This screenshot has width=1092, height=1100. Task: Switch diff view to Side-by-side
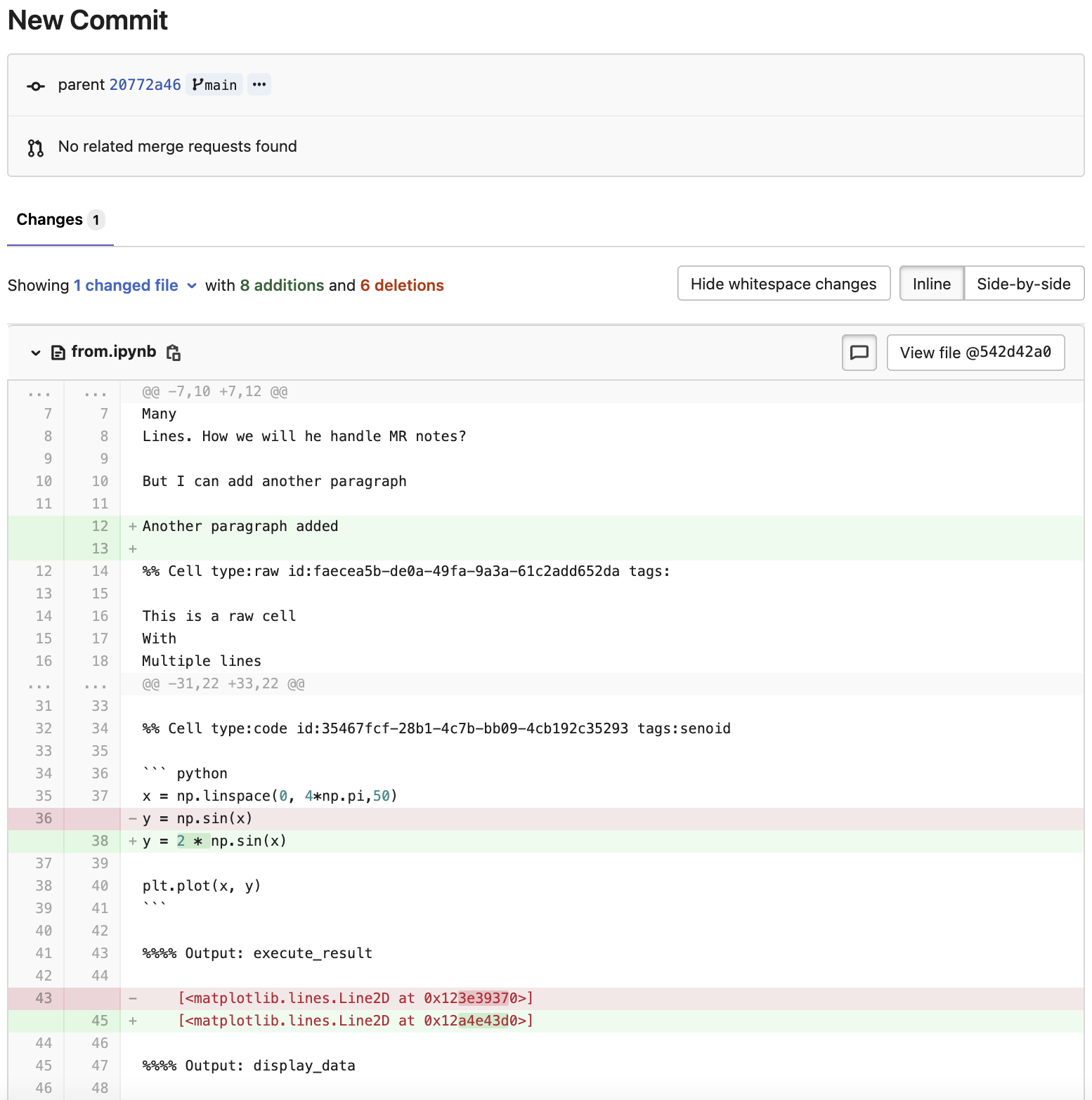pos(1023,283)
